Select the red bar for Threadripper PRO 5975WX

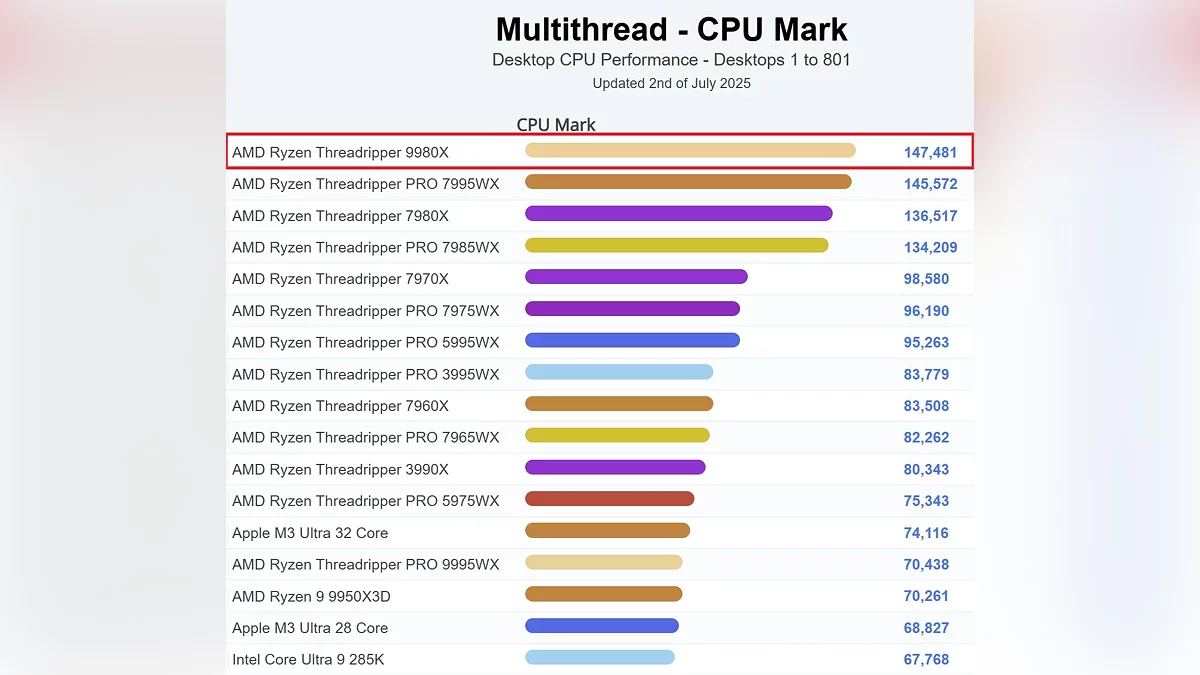(609, 499)
